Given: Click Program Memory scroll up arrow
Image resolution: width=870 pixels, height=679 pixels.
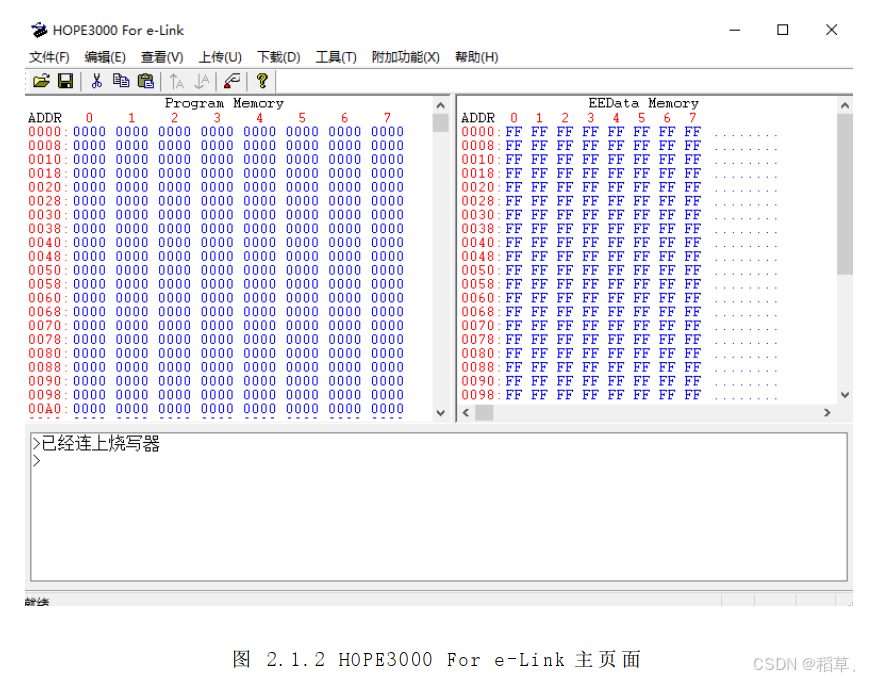Looking at the screenshot, I should pos(441,105).
